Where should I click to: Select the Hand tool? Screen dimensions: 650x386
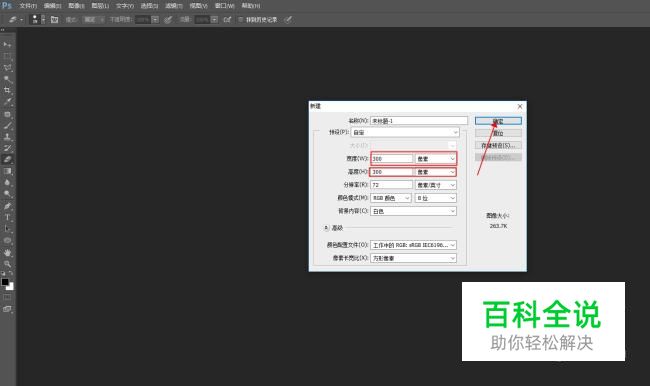pyautogui.click(x=7, y=252)
